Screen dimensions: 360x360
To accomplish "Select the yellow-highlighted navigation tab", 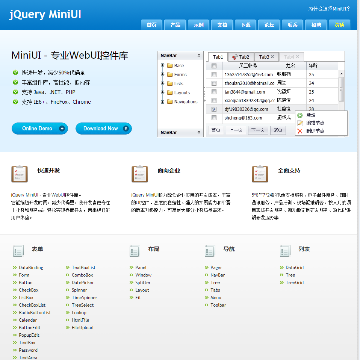I will tap(339, 25).
